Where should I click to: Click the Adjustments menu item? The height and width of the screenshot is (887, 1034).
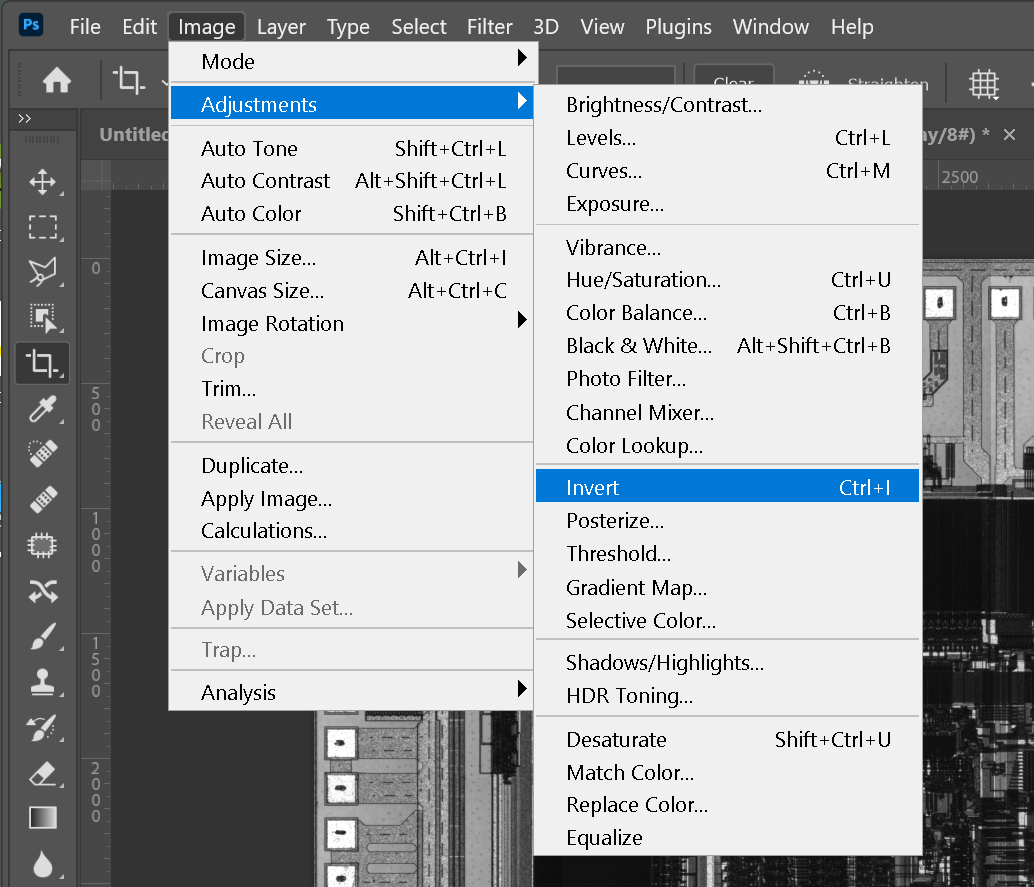click(353, 104)
